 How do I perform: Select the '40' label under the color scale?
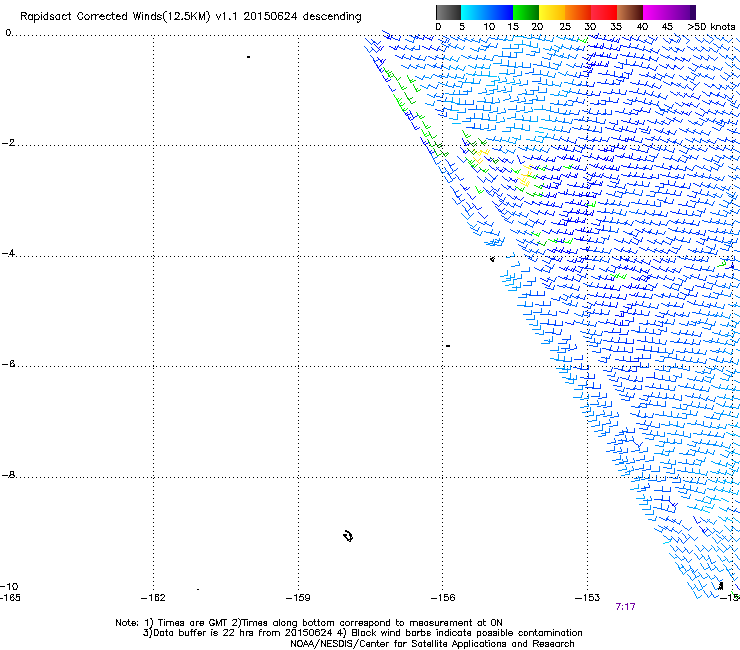[642, 27]
